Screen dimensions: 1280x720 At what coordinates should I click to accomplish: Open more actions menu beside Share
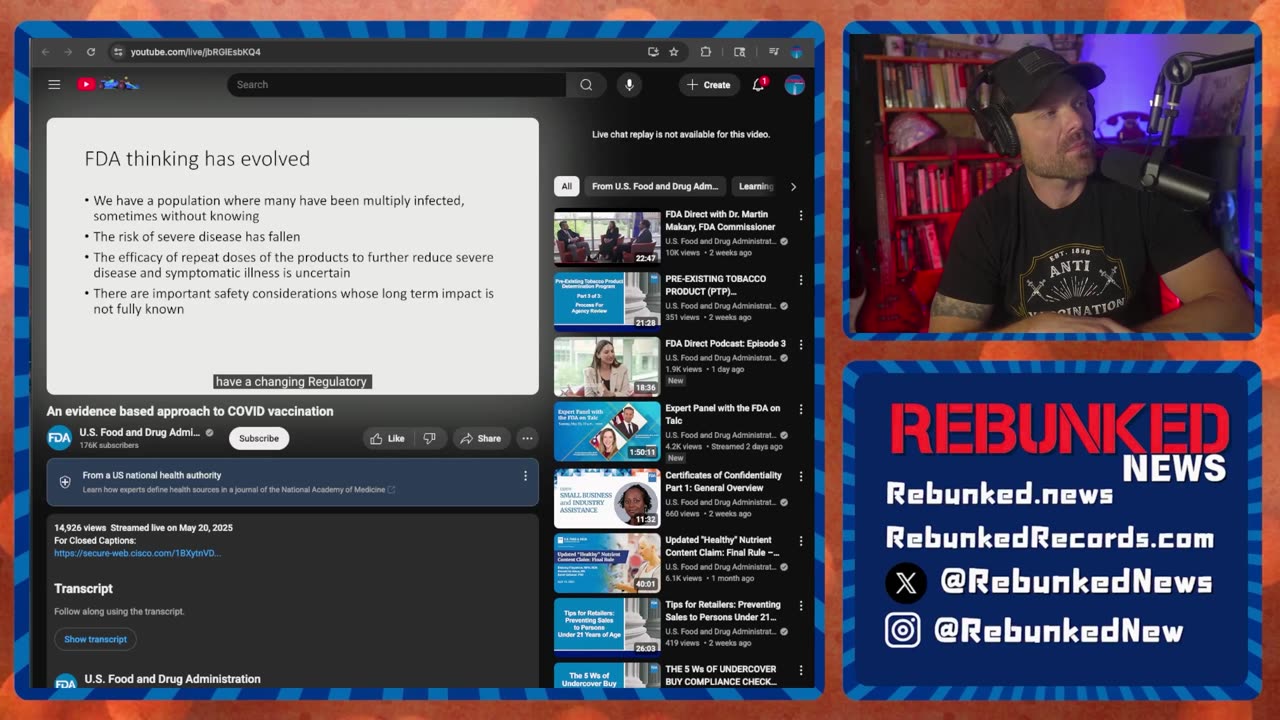pos(527,438)
